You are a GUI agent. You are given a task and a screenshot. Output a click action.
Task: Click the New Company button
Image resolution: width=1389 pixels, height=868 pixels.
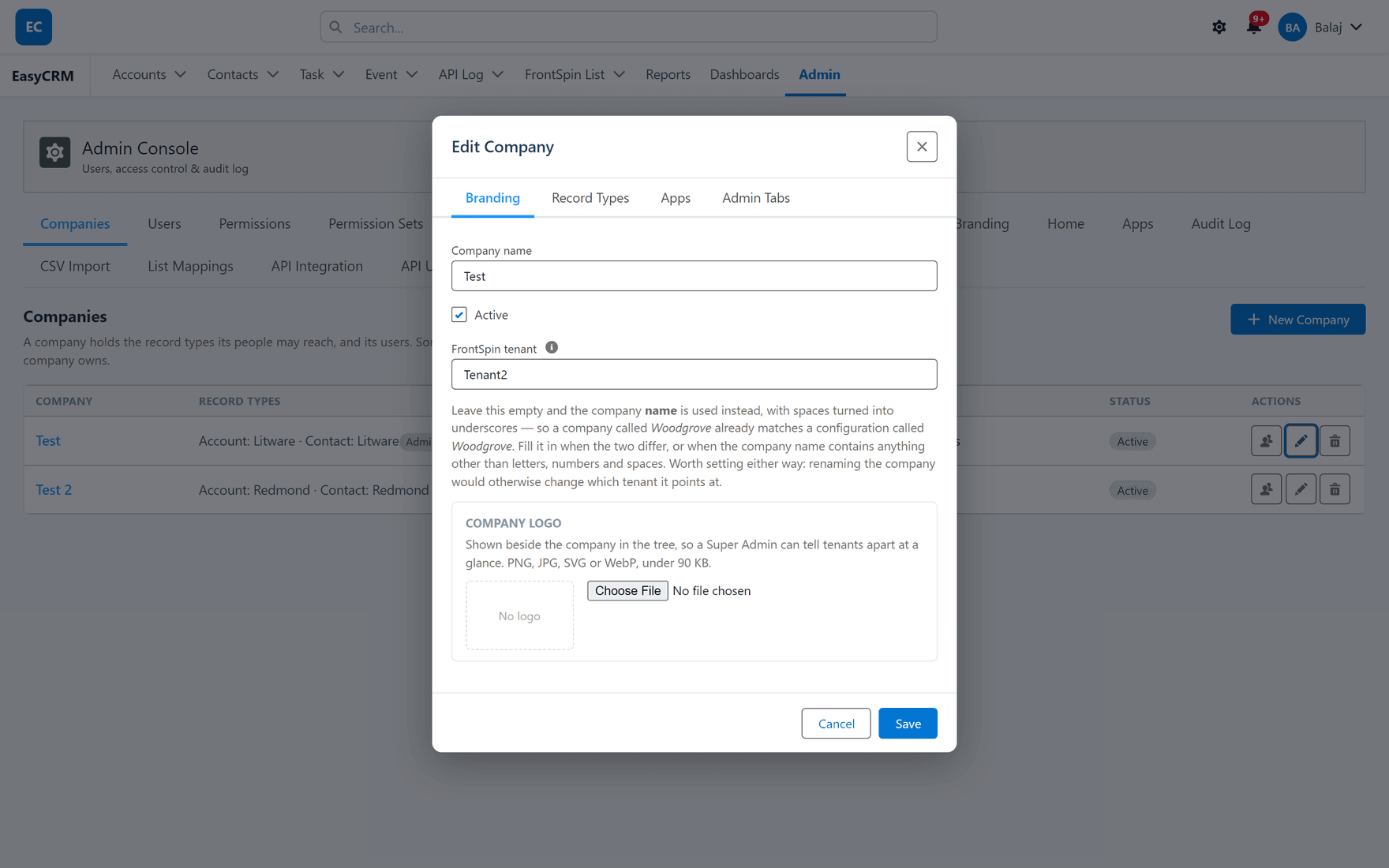coord(1297,320)
